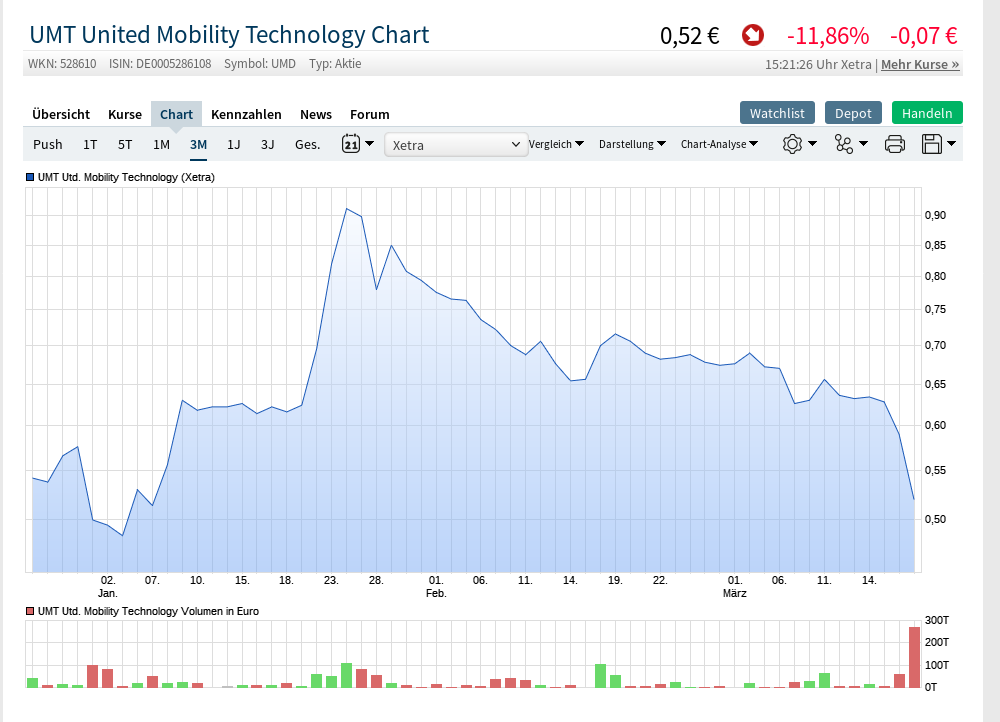Click the 15:21:26 Uhr Xetra timestamp
This screenshot has height=722, width=1000.
tap(818, 64)
